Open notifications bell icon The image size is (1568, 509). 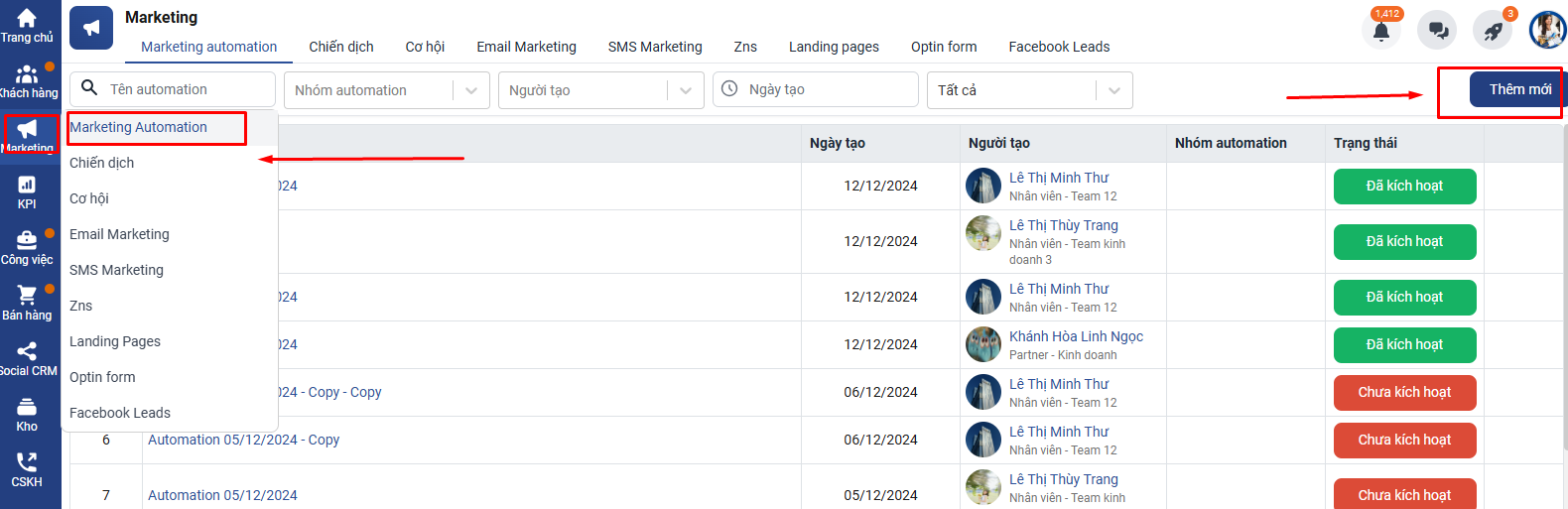click(1380, 32)
